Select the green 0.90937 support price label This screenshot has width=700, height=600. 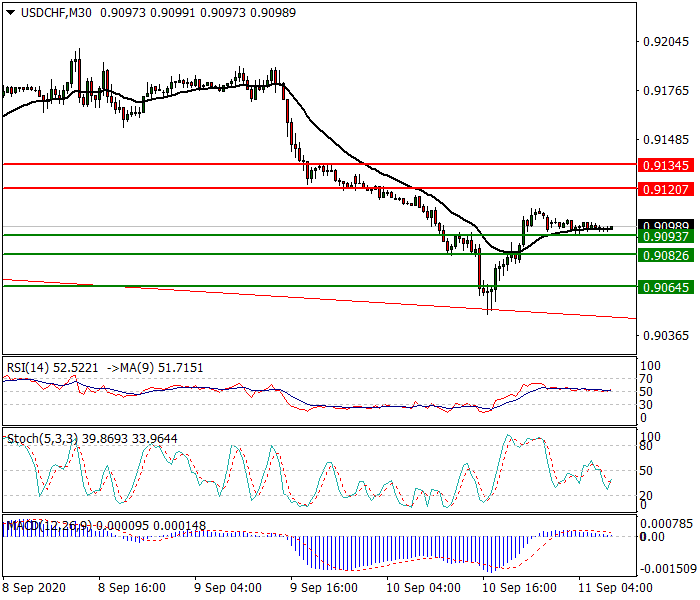point(666,237)
